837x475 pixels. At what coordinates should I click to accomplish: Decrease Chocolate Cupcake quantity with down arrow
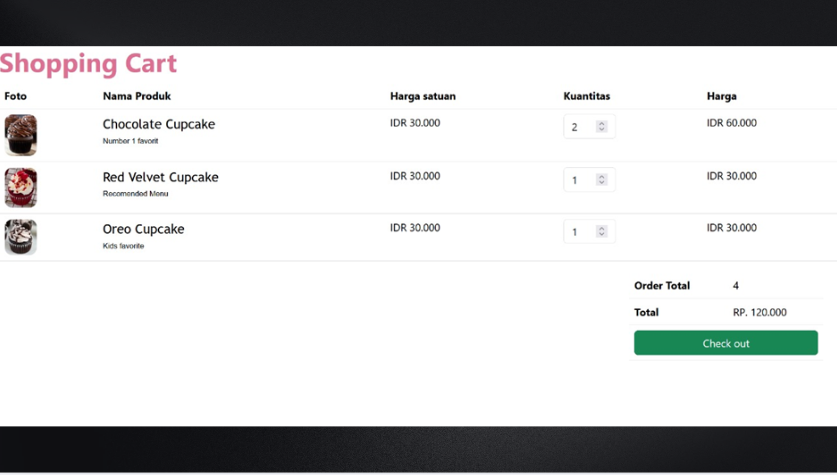click(602, 130)
